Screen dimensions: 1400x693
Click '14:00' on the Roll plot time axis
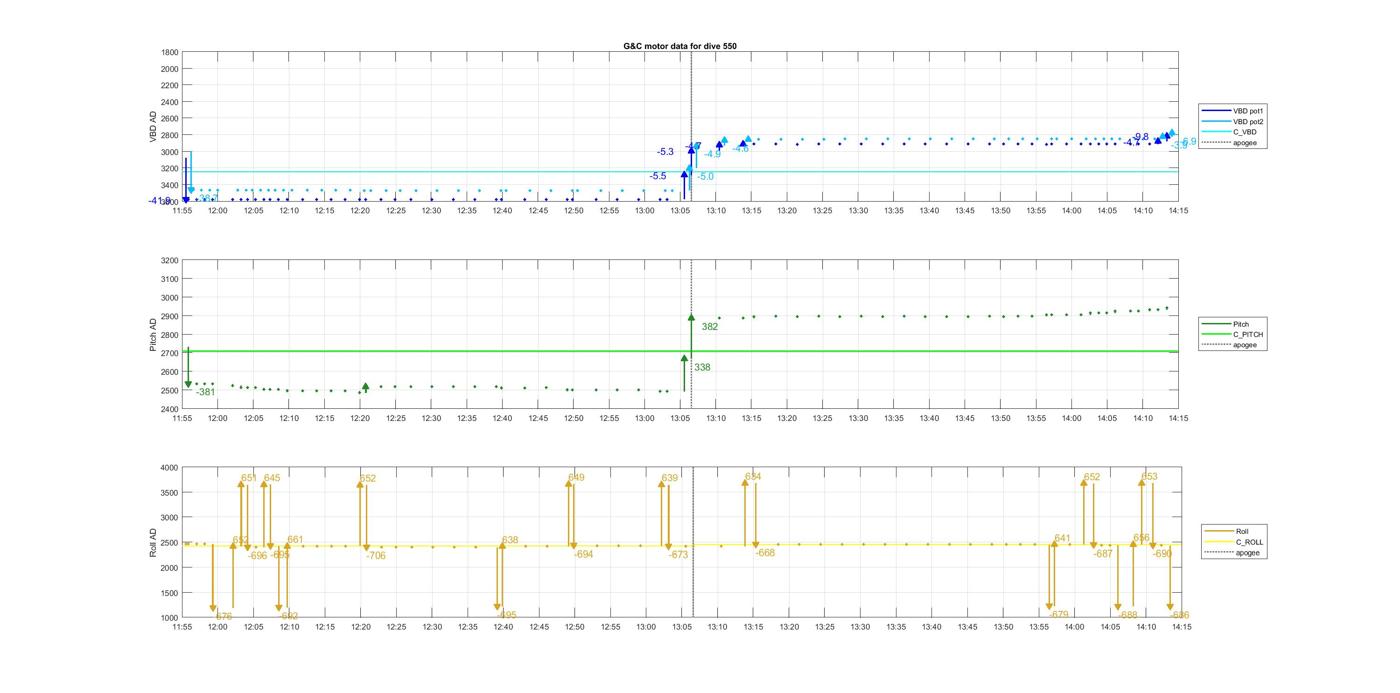(1074, 627)
